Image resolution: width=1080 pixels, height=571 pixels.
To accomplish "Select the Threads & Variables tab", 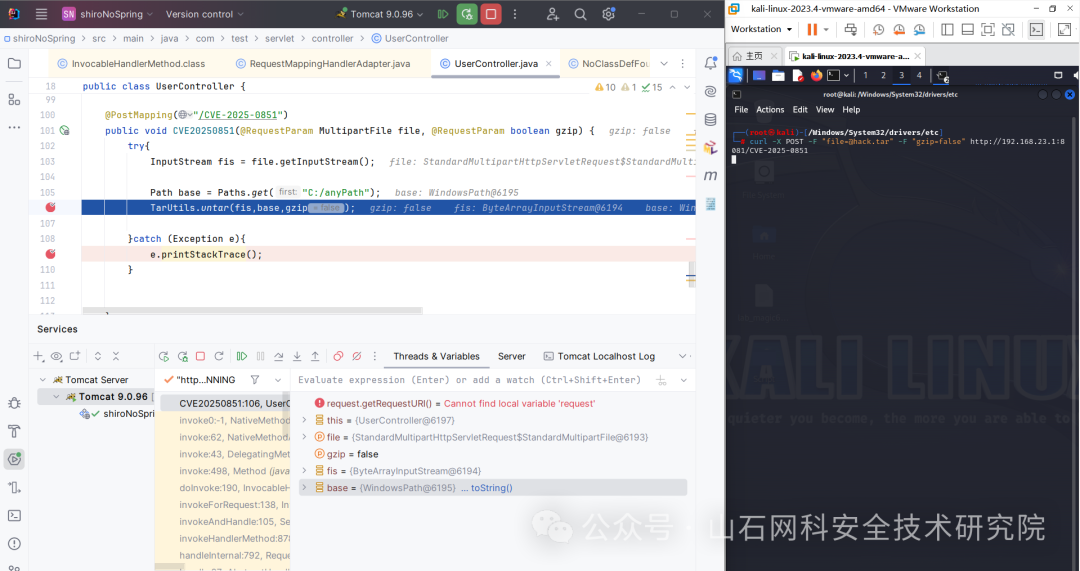I will (436, 356).
